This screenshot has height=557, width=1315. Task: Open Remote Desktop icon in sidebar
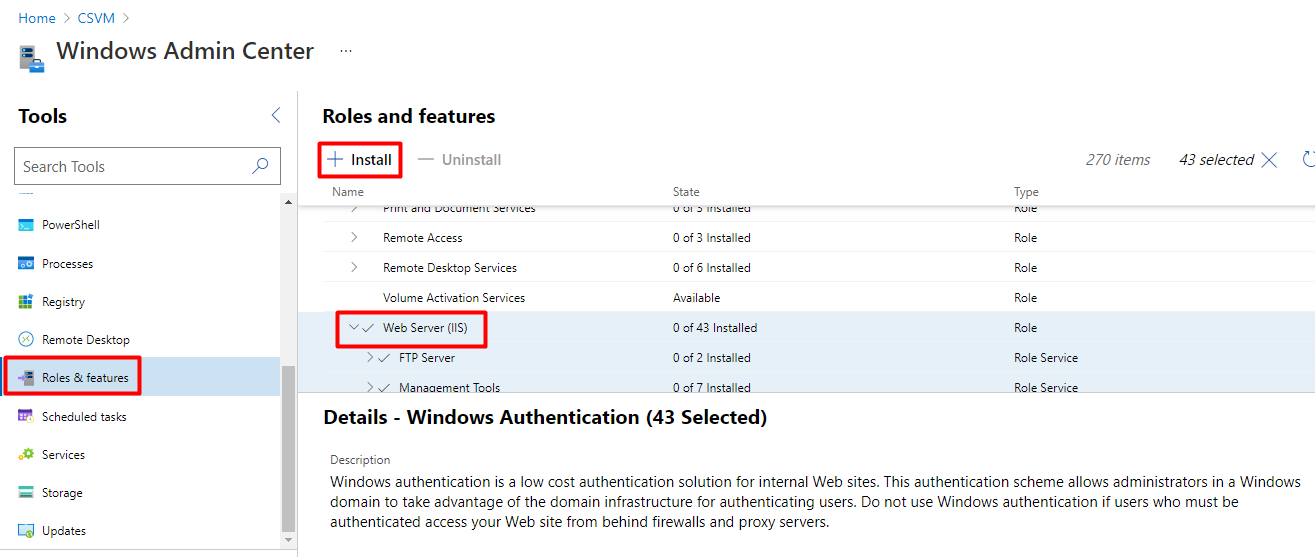pos(26,340)
